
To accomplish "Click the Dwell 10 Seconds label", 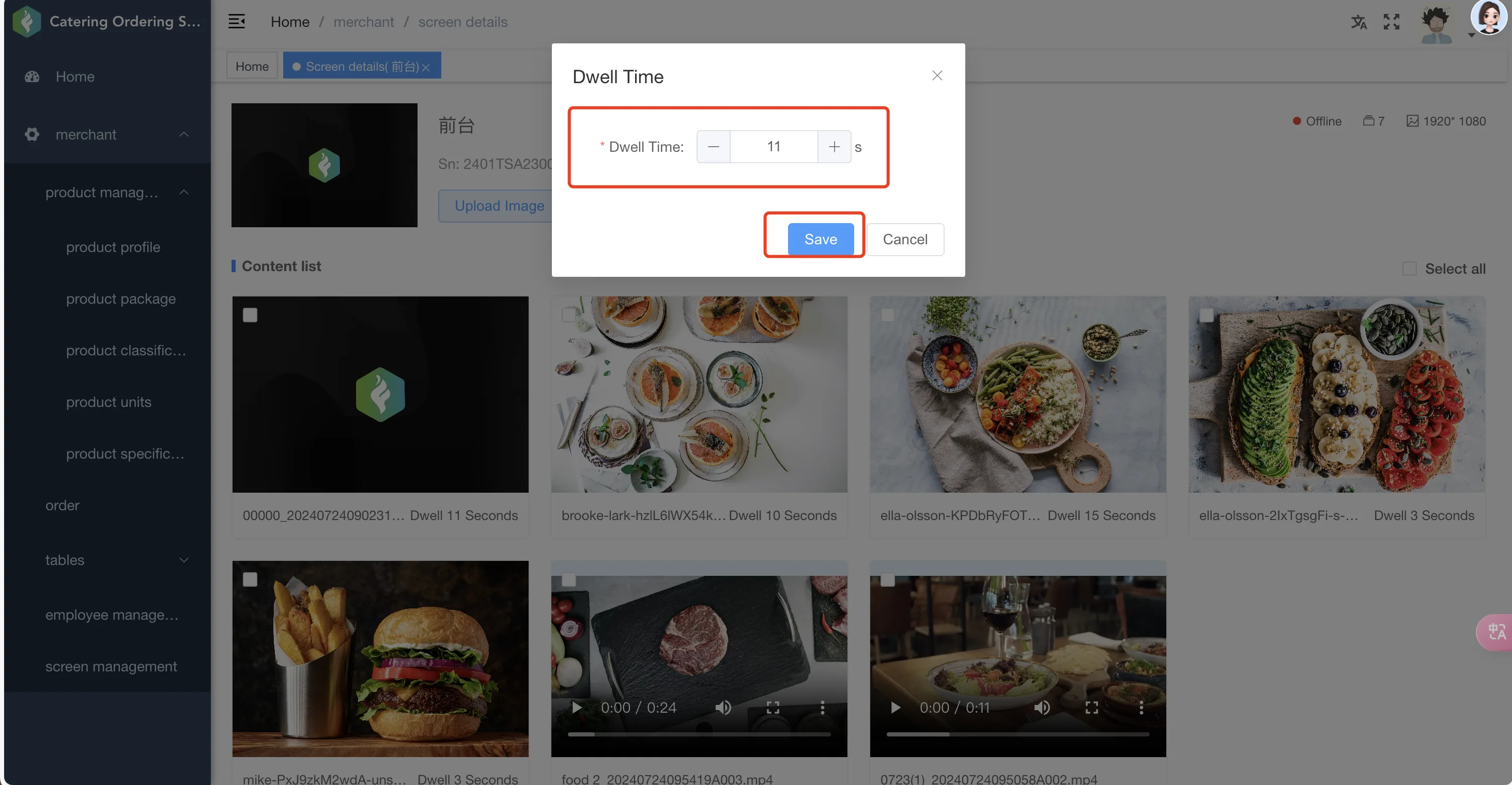I will (782, 515).
